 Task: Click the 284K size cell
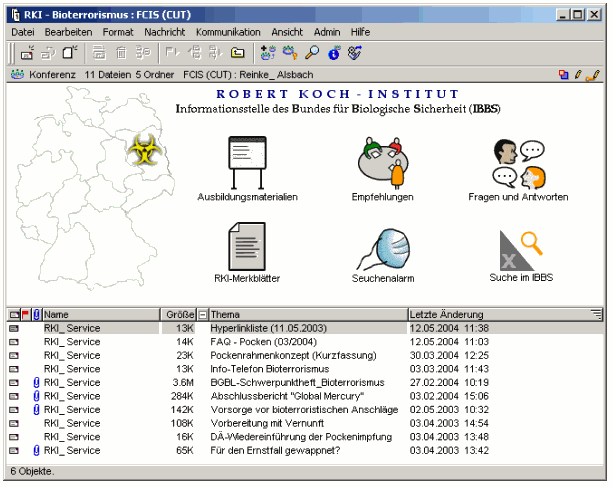[182, 396]
